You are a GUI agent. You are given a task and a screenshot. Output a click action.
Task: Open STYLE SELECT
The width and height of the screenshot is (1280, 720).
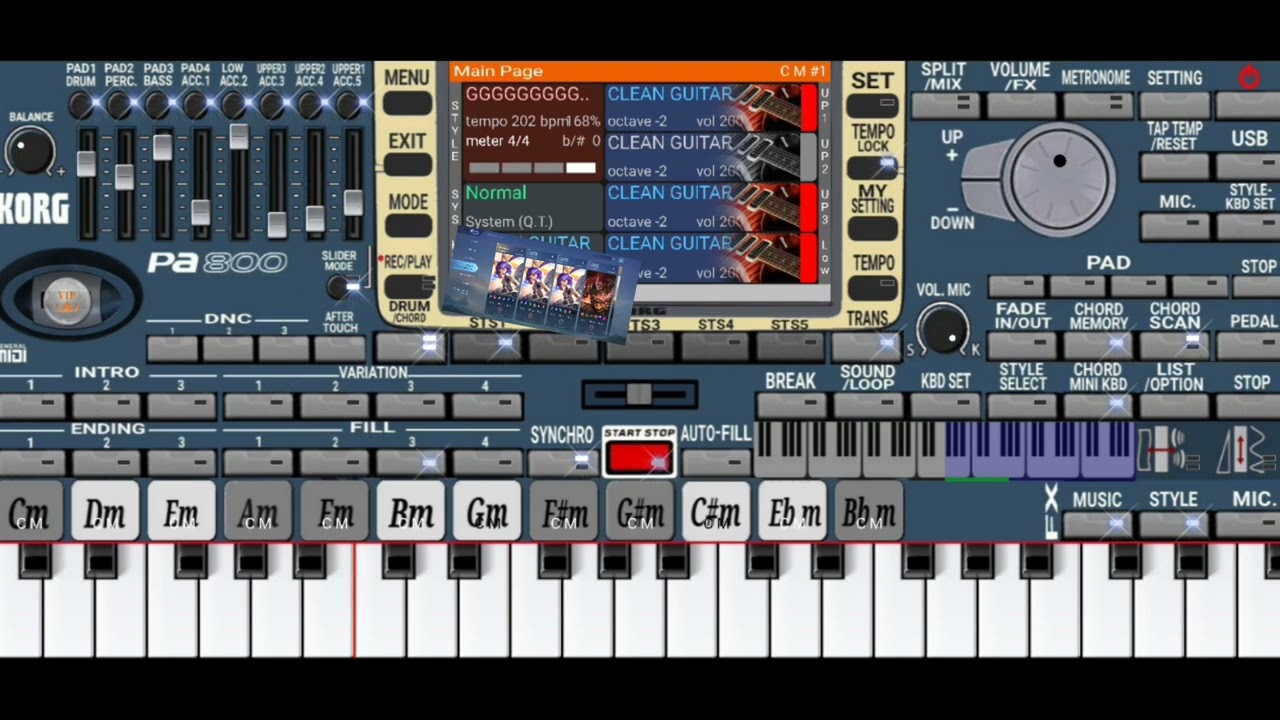point(1021,406)
